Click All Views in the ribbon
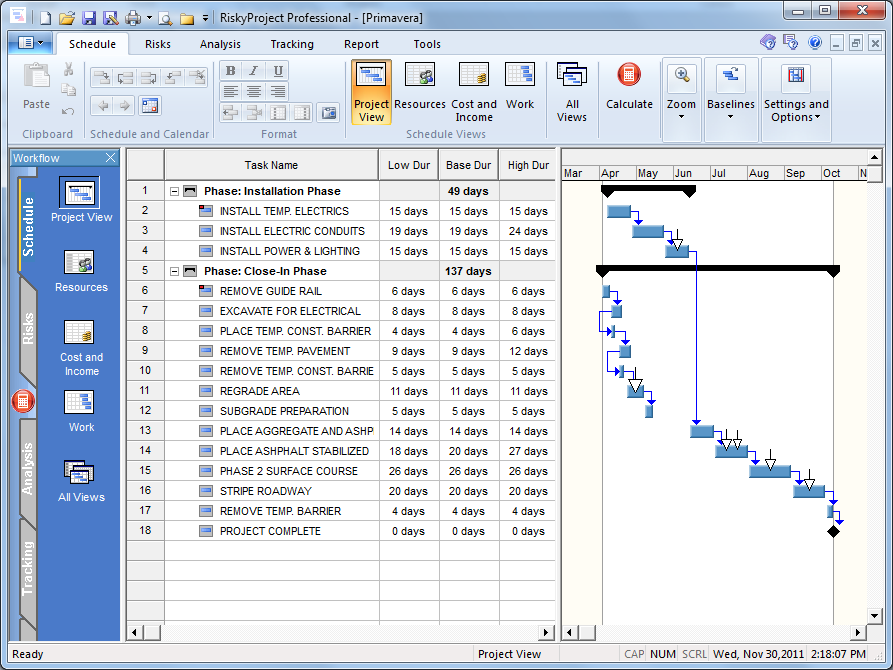The image size is (893, 670). coord(572,92)
